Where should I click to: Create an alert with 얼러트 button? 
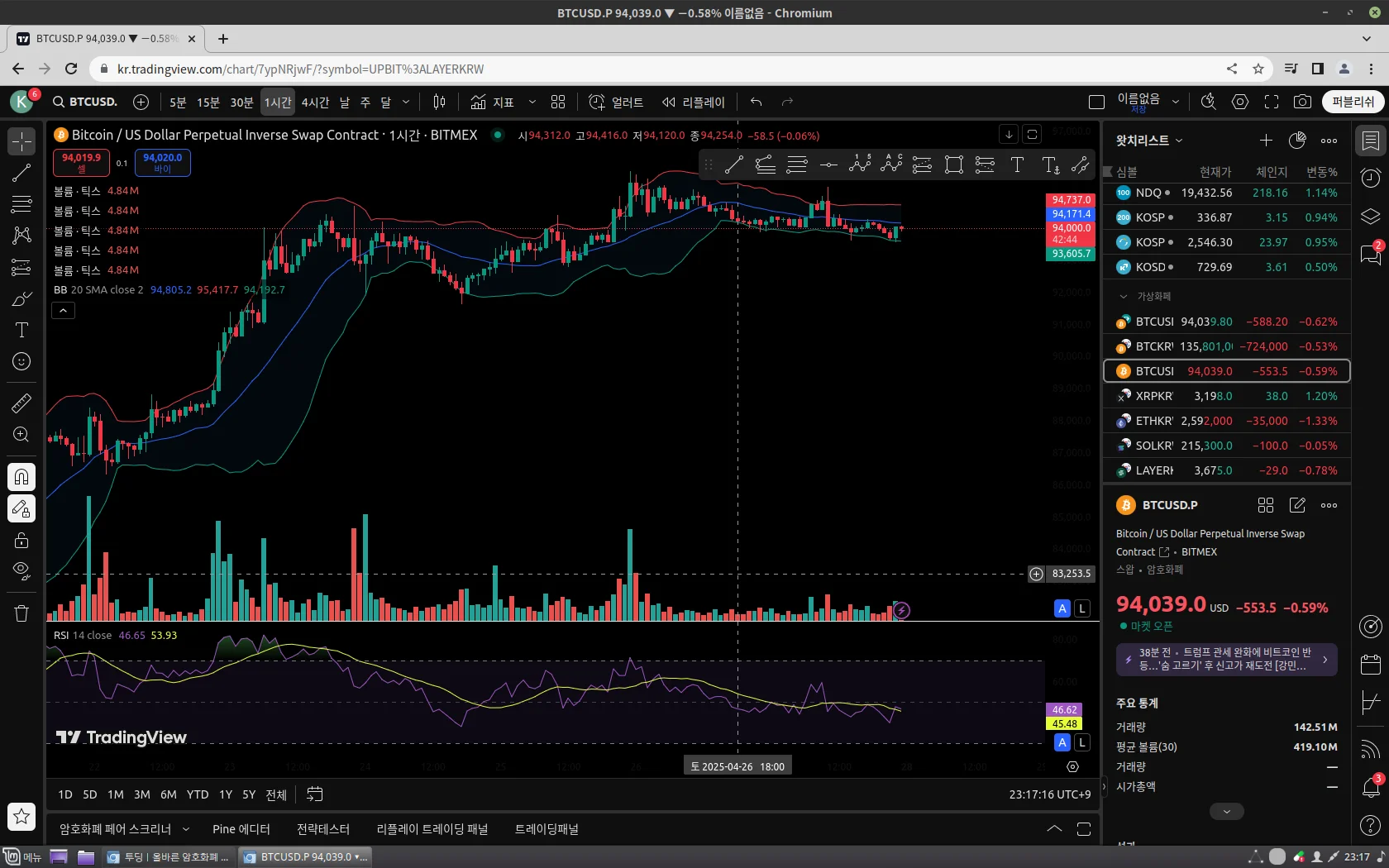(x=616, y=102)
